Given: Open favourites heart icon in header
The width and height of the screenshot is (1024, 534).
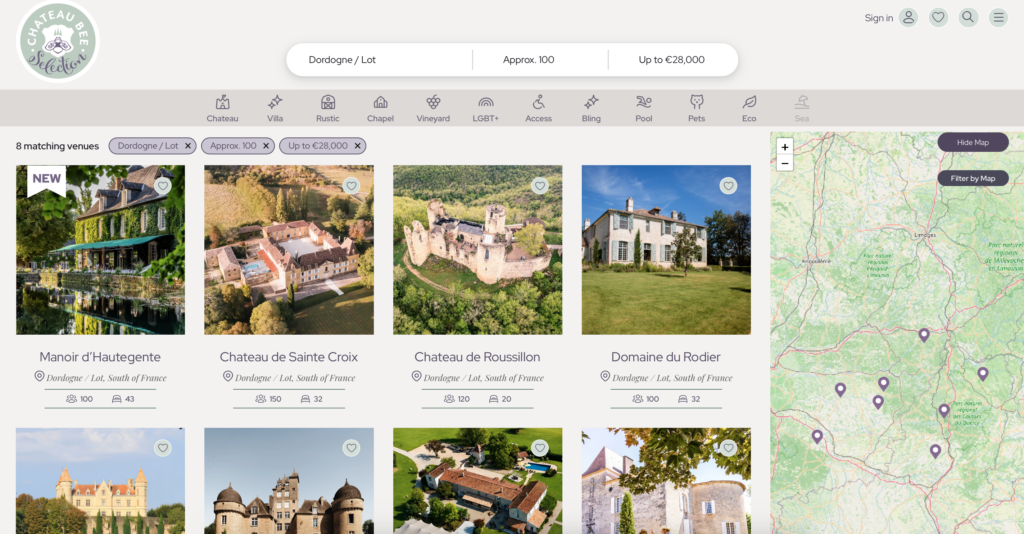Looking at the screenshot, I should pyautogui.click(x=938, y=18).
